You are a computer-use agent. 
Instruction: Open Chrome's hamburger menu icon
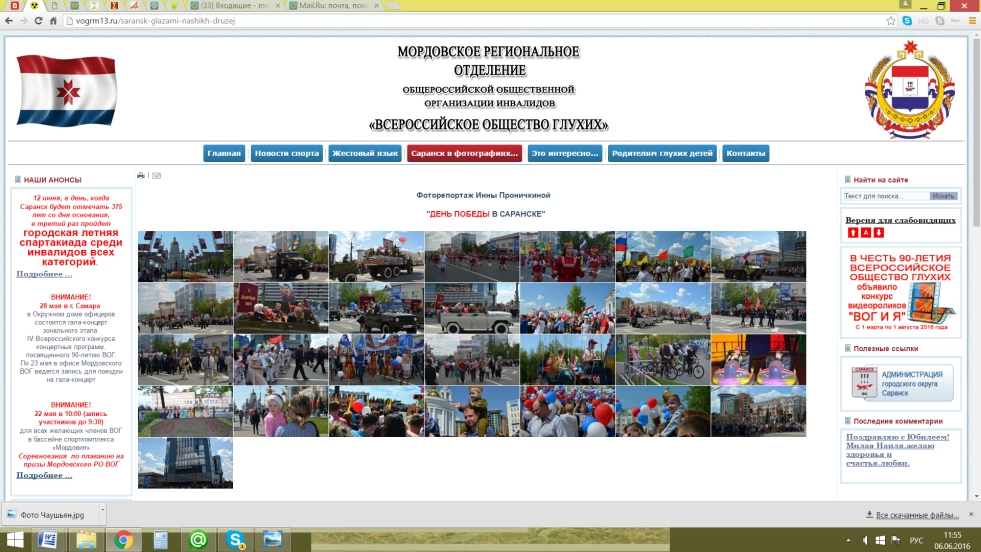(968, 20)
